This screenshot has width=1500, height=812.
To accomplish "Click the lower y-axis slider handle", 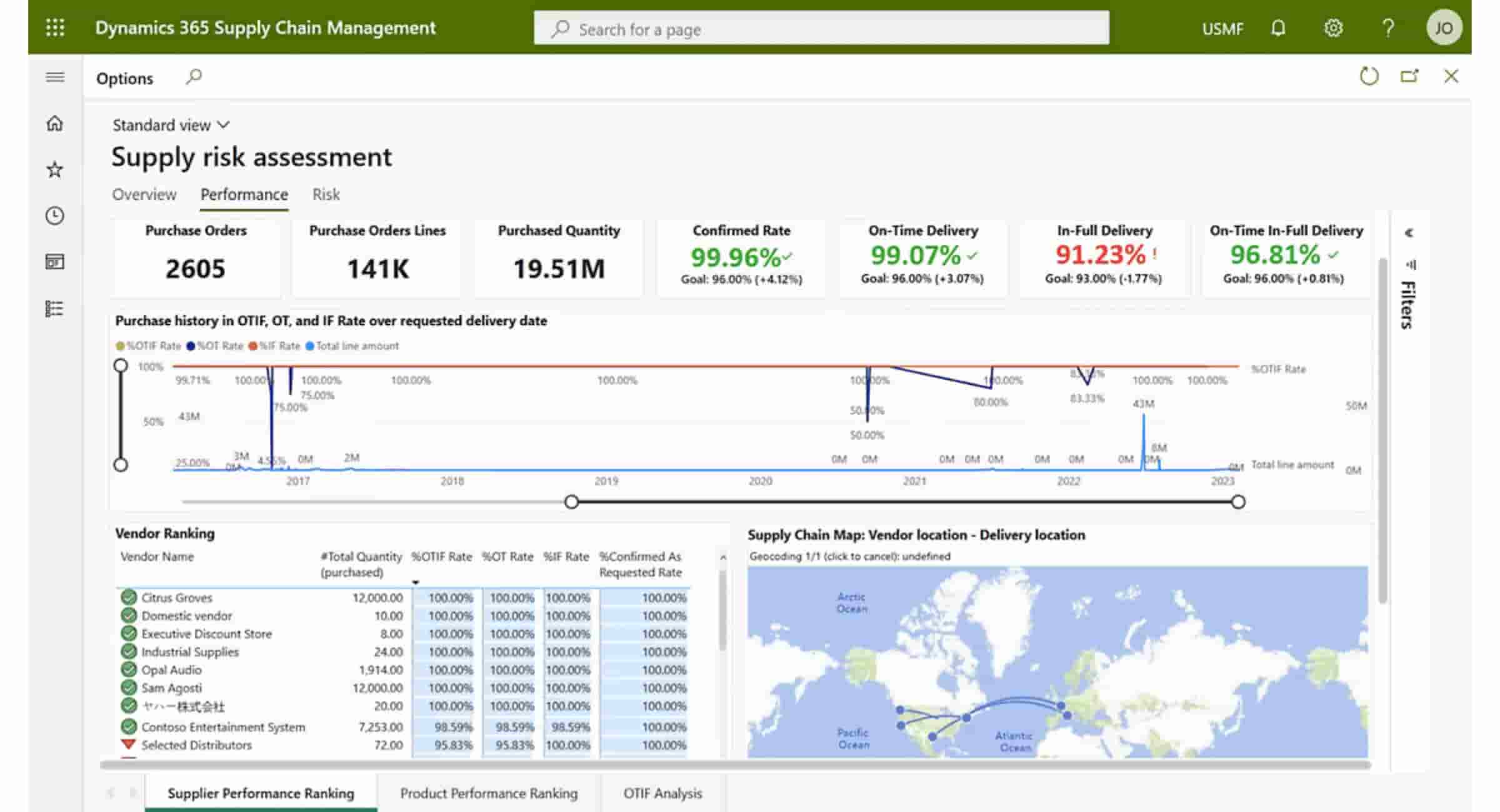I will click(x=121, y=464).
